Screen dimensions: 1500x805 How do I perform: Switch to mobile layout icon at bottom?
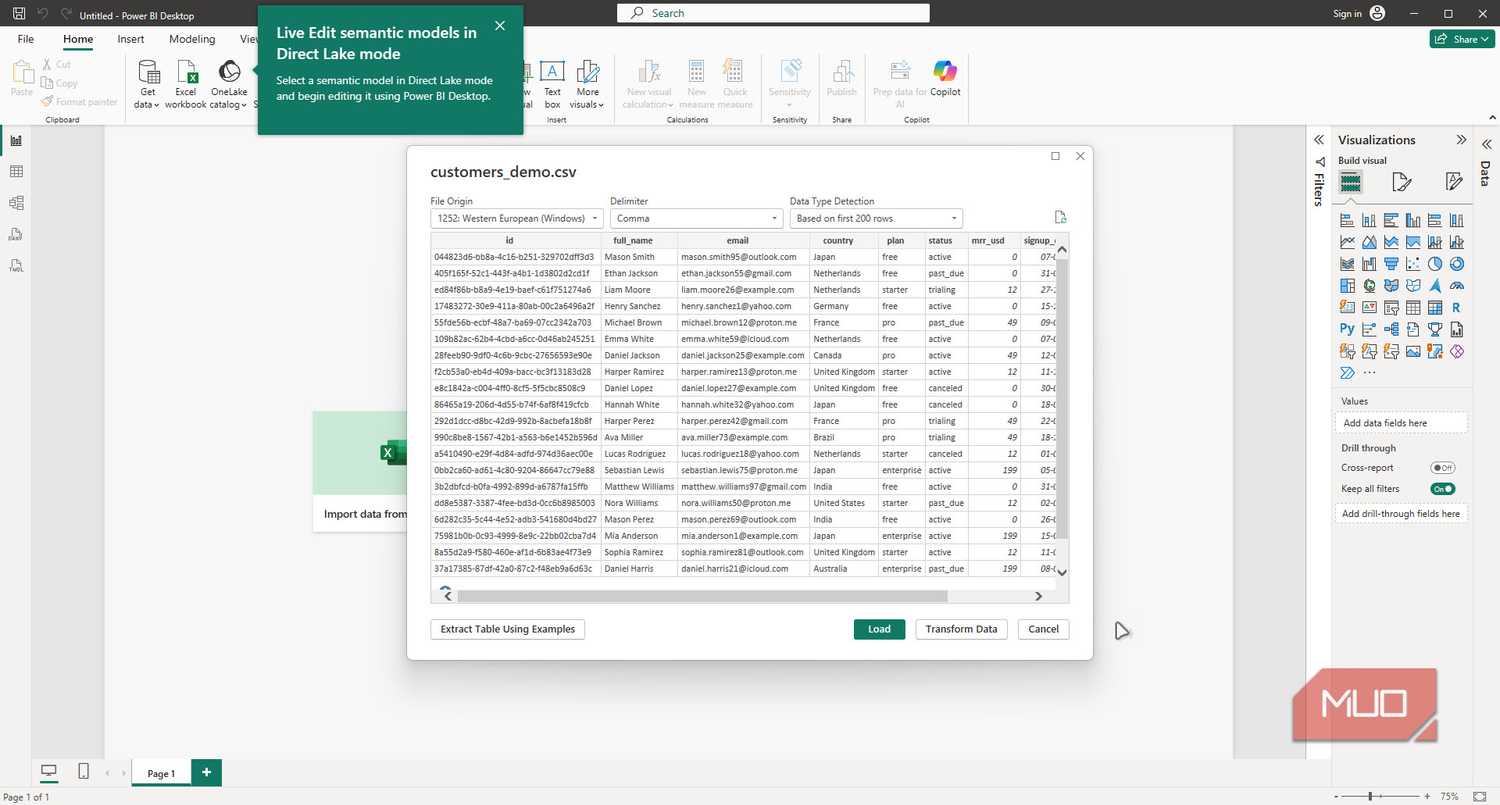tap(84, 771)
